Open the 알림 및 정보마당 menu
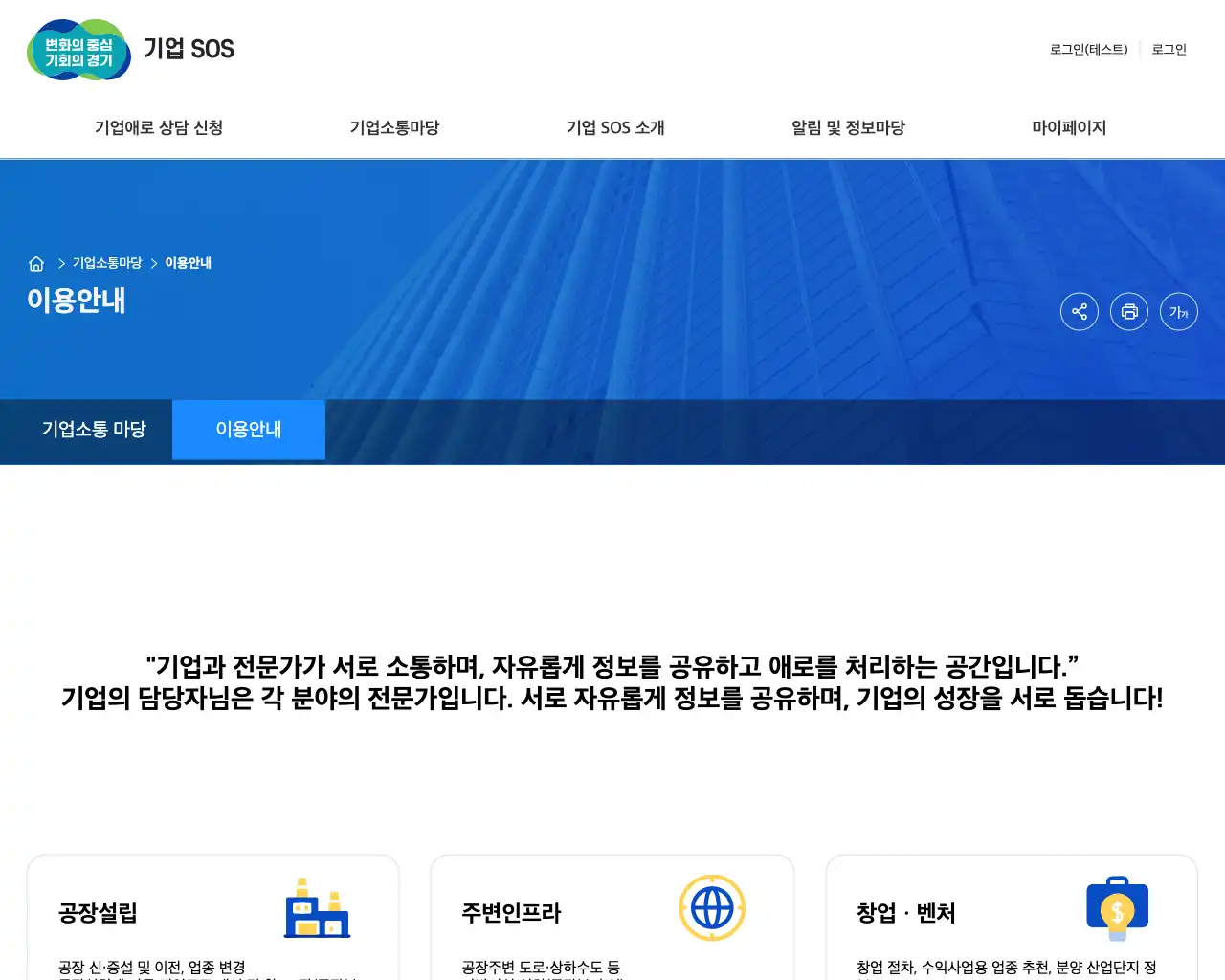The image size is (1225, 980). click(848, 127)
